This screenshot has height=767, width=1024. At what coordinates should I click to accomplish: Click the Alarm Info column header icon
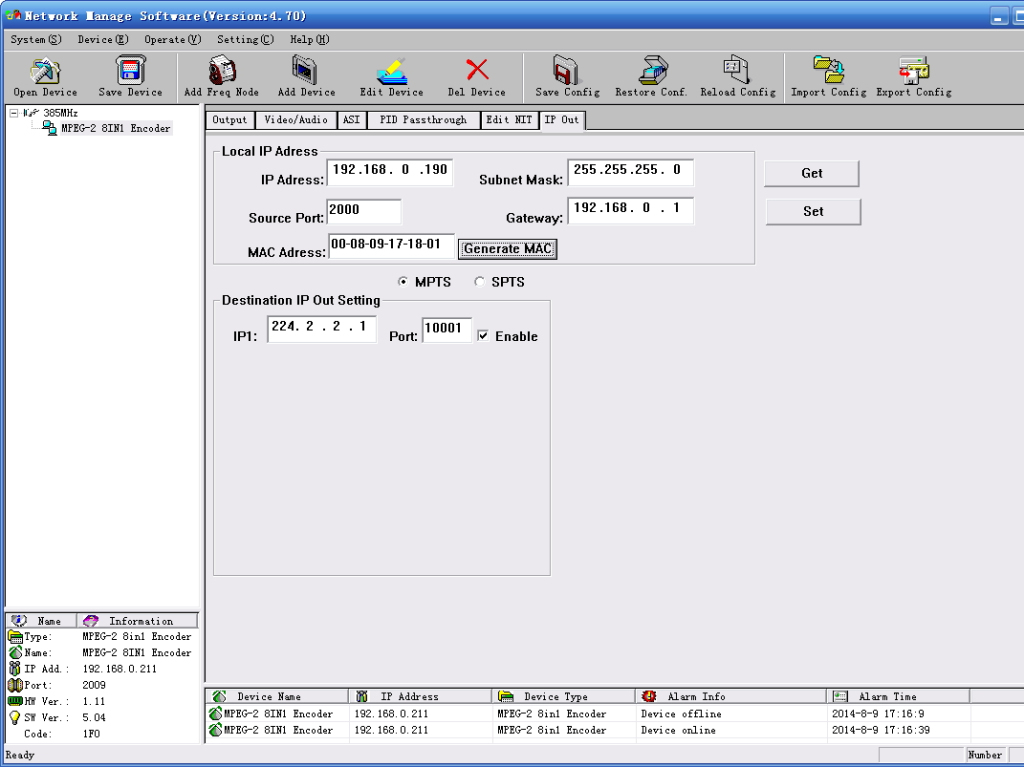[x=648, y=696]
